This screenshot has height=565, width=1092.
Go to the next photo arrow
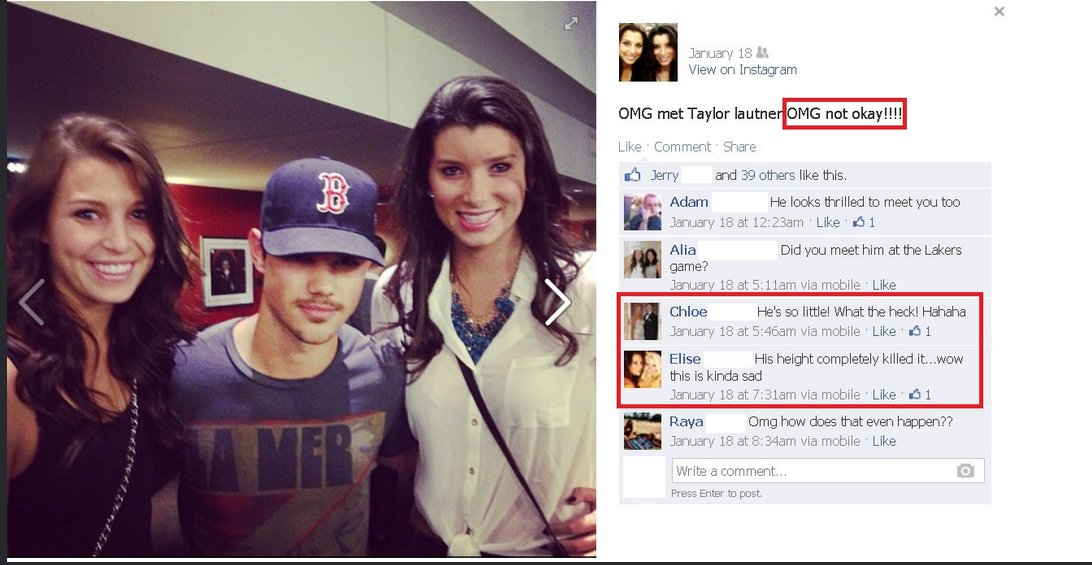point(557,302)
